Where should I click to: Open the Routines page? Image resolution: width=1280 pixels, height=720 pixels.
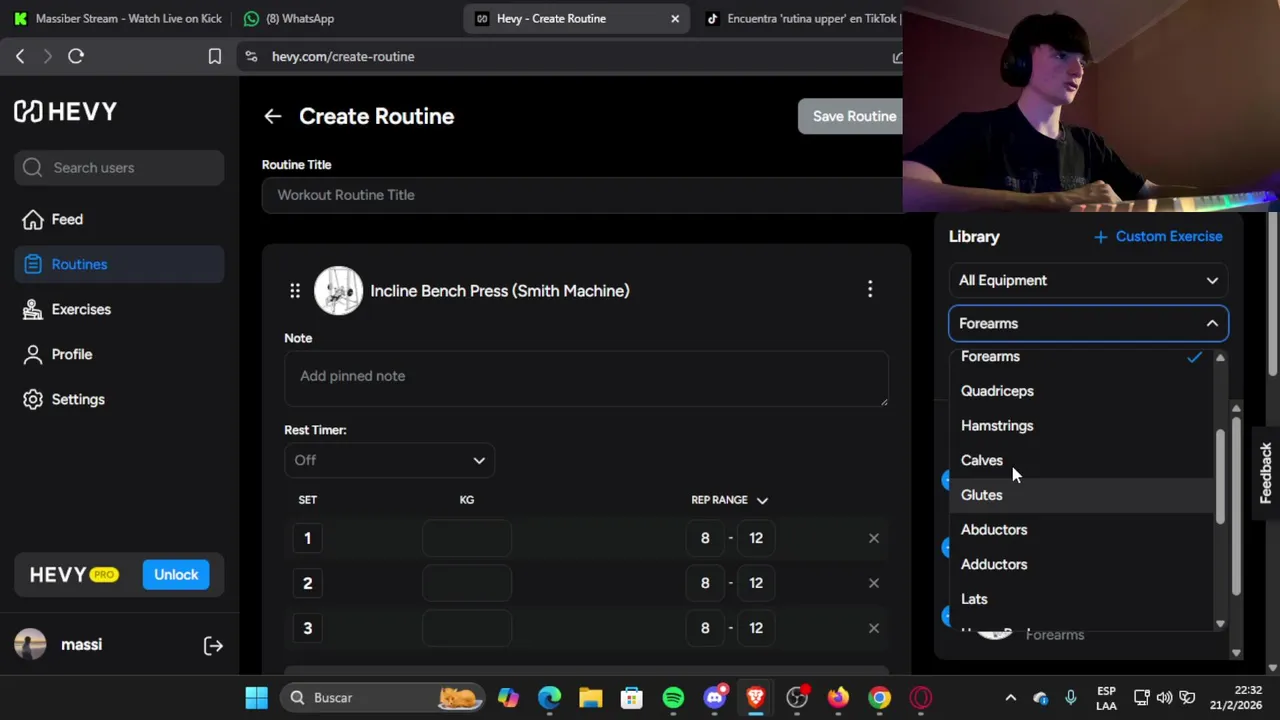pyautogui.click(x=119, y=264)
